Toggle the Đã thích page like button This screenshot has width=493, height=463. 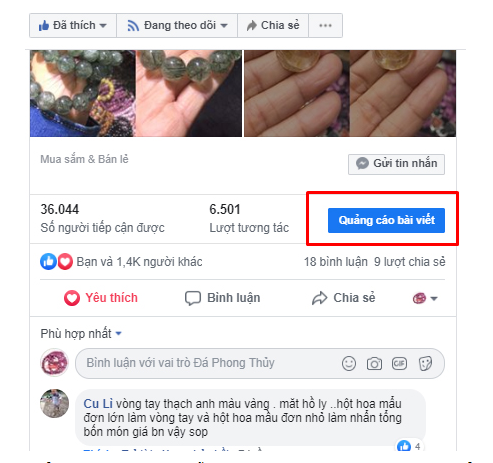(x=73, y=25)
